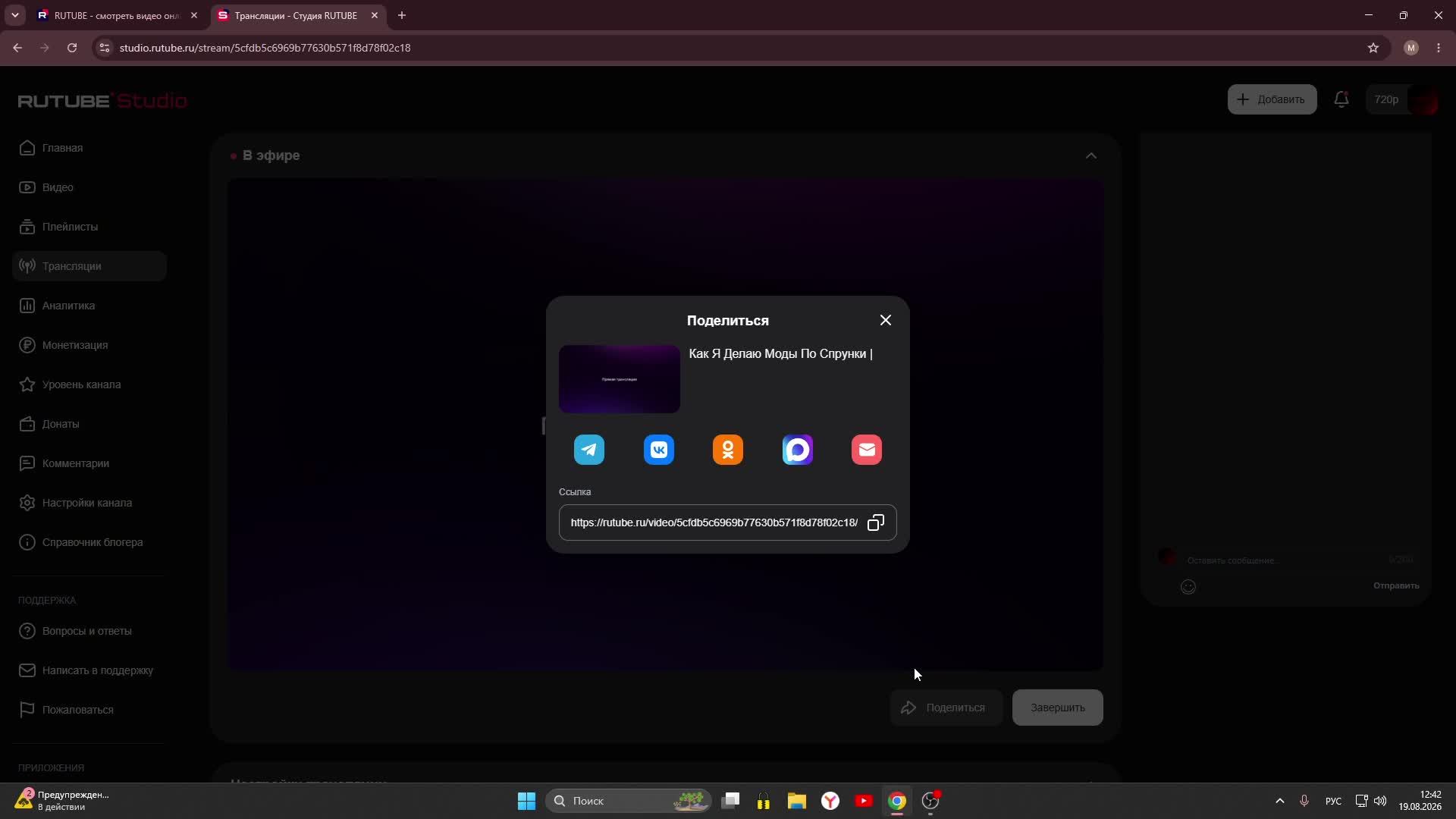Viewport: 1456px width, 819px height.
Task: Share the stream via VK
Action: point(659,450)
